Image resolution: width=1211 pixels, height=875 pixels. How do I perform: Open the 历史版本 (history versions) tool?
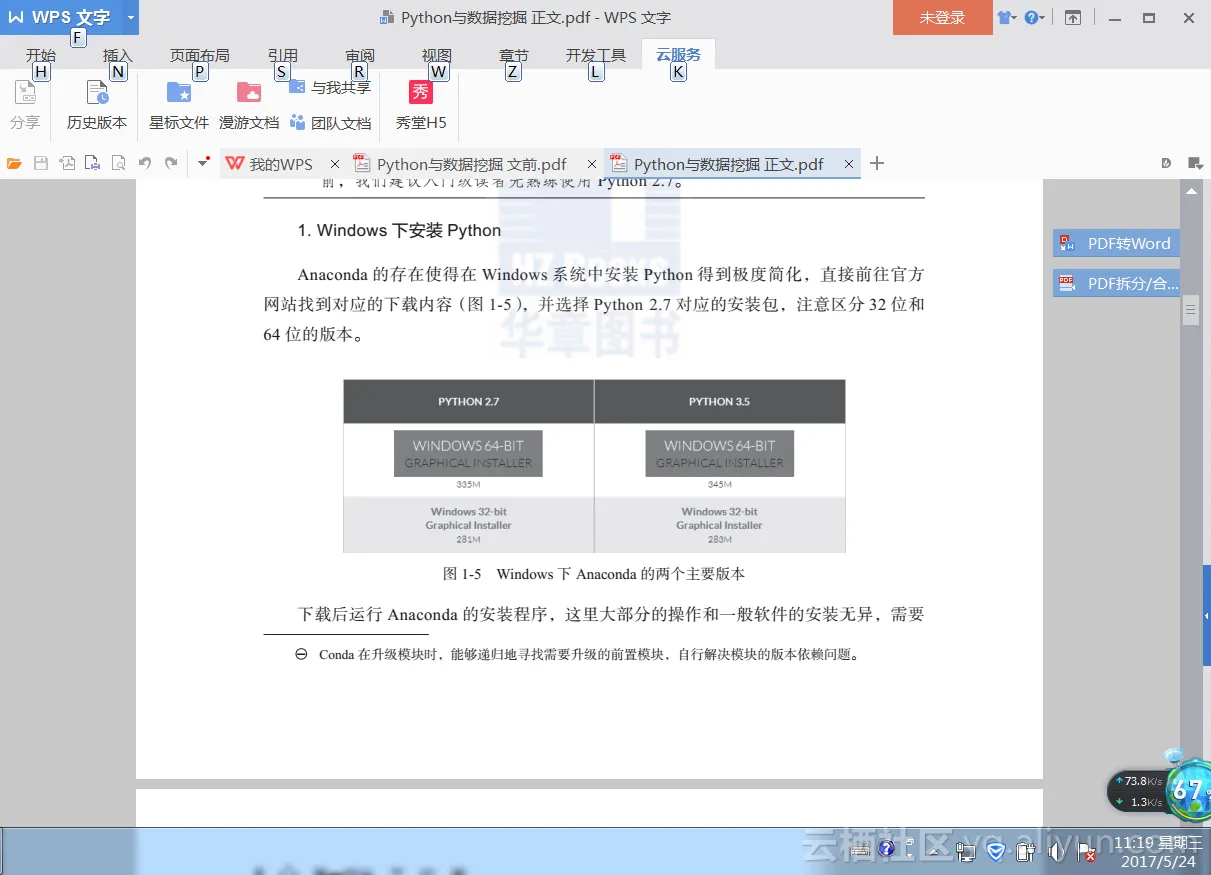[x=97, y=105]
